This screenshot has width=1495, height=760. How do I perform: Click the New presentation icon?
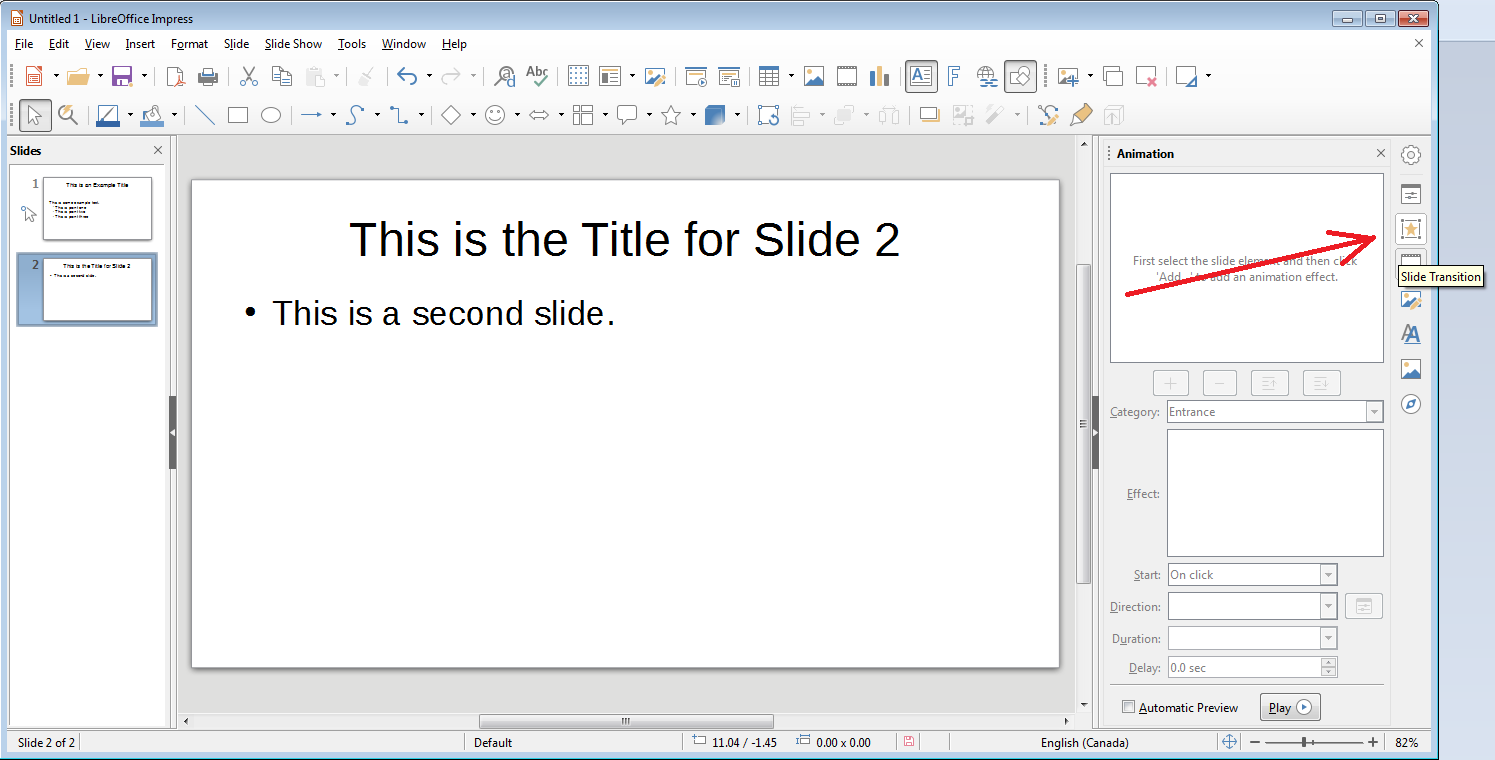tap(34, 76)
